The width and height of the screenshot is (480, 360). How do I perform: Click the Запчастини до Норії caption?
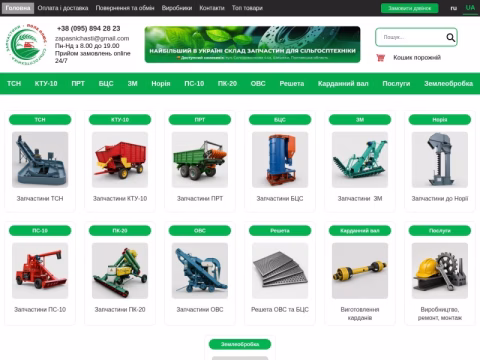(x=440, y=199)
